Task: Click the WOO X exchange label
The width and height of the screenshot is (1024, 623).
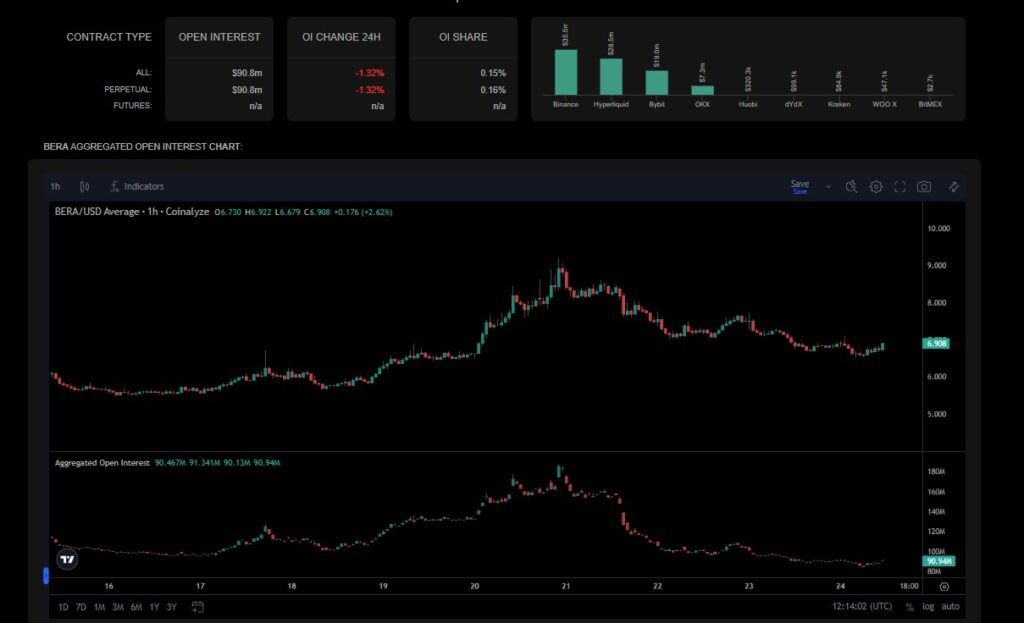Action: click(x=885, y=104)
